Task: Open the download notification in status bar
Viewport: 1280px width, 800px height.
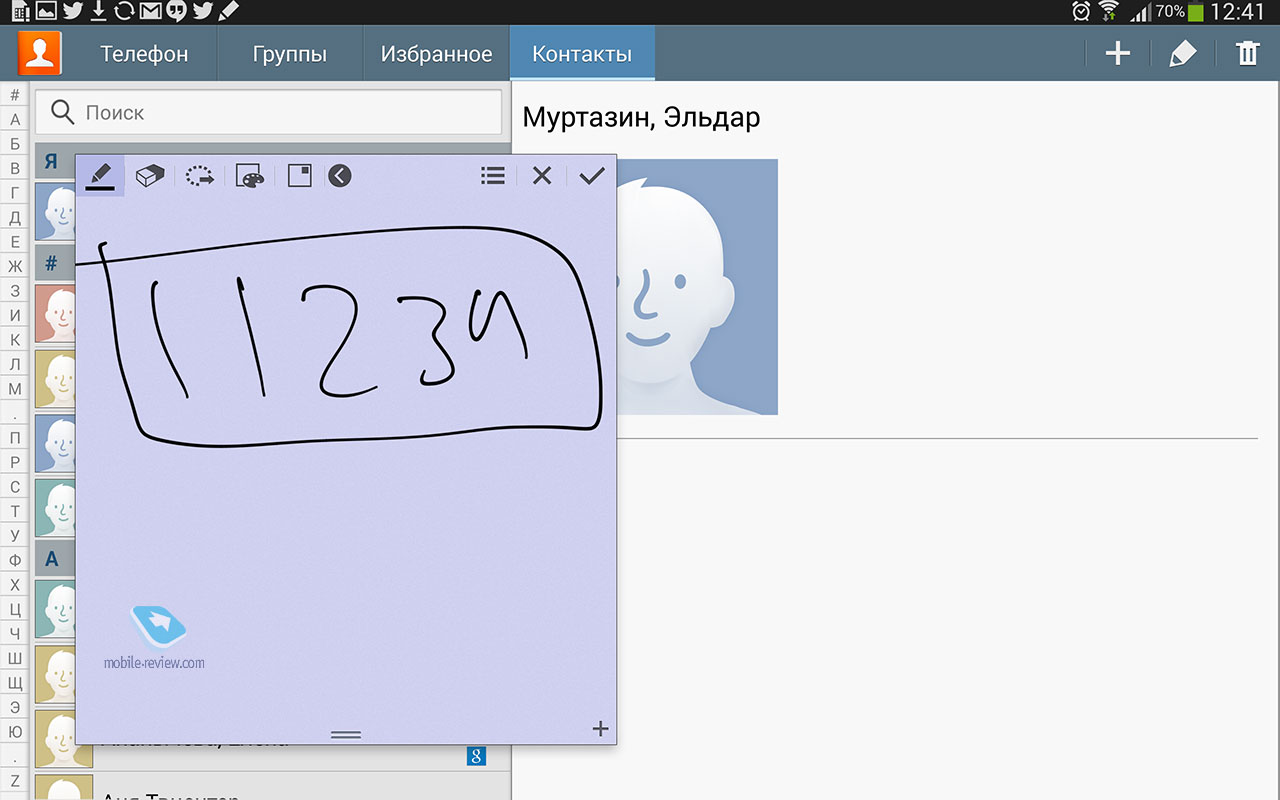Action: click(x=98, y=12)
